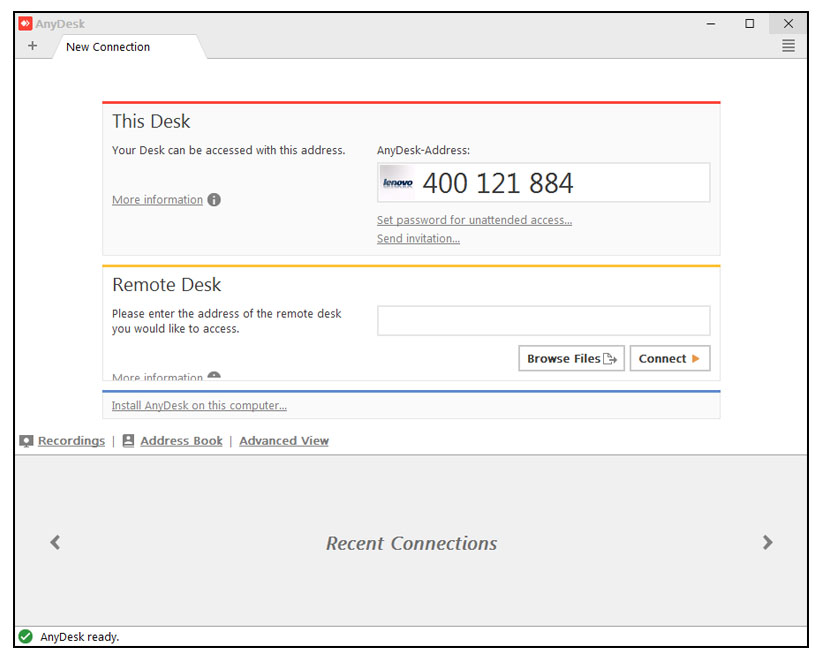This screenshot has width=821, height=657.
Task: Open the hamburger main menu
Action: pyautogui.click(x=788, y=46)
